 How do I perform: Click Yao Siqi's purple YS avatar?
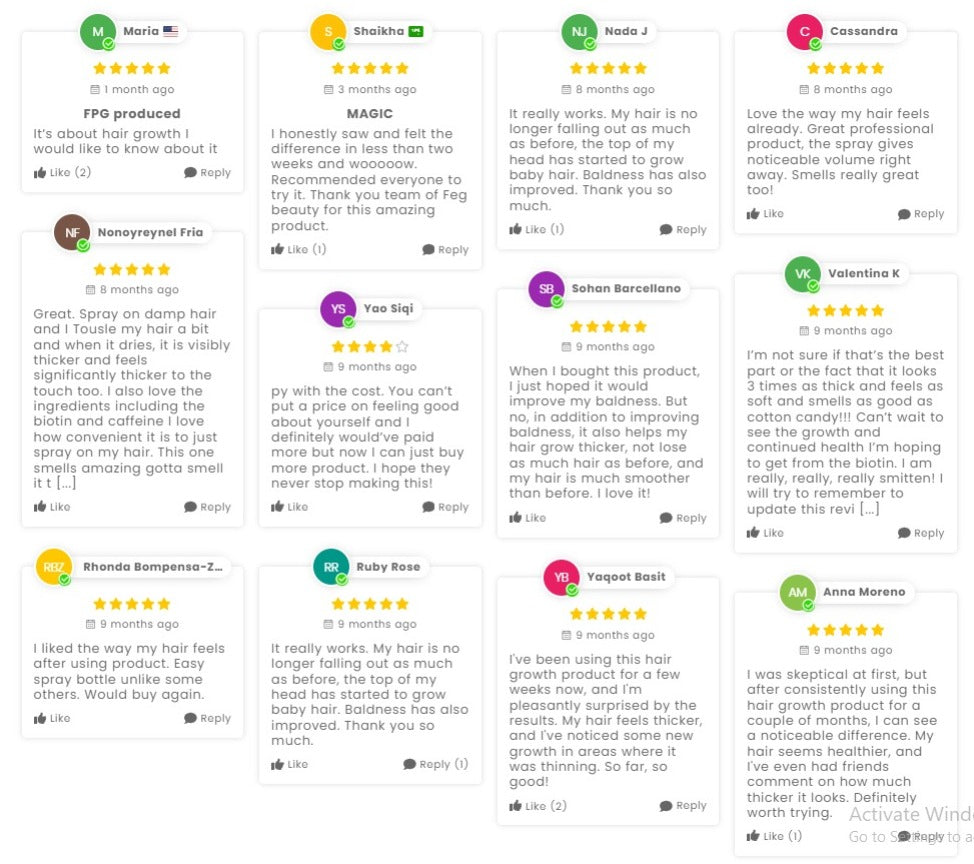coord(338,309)
